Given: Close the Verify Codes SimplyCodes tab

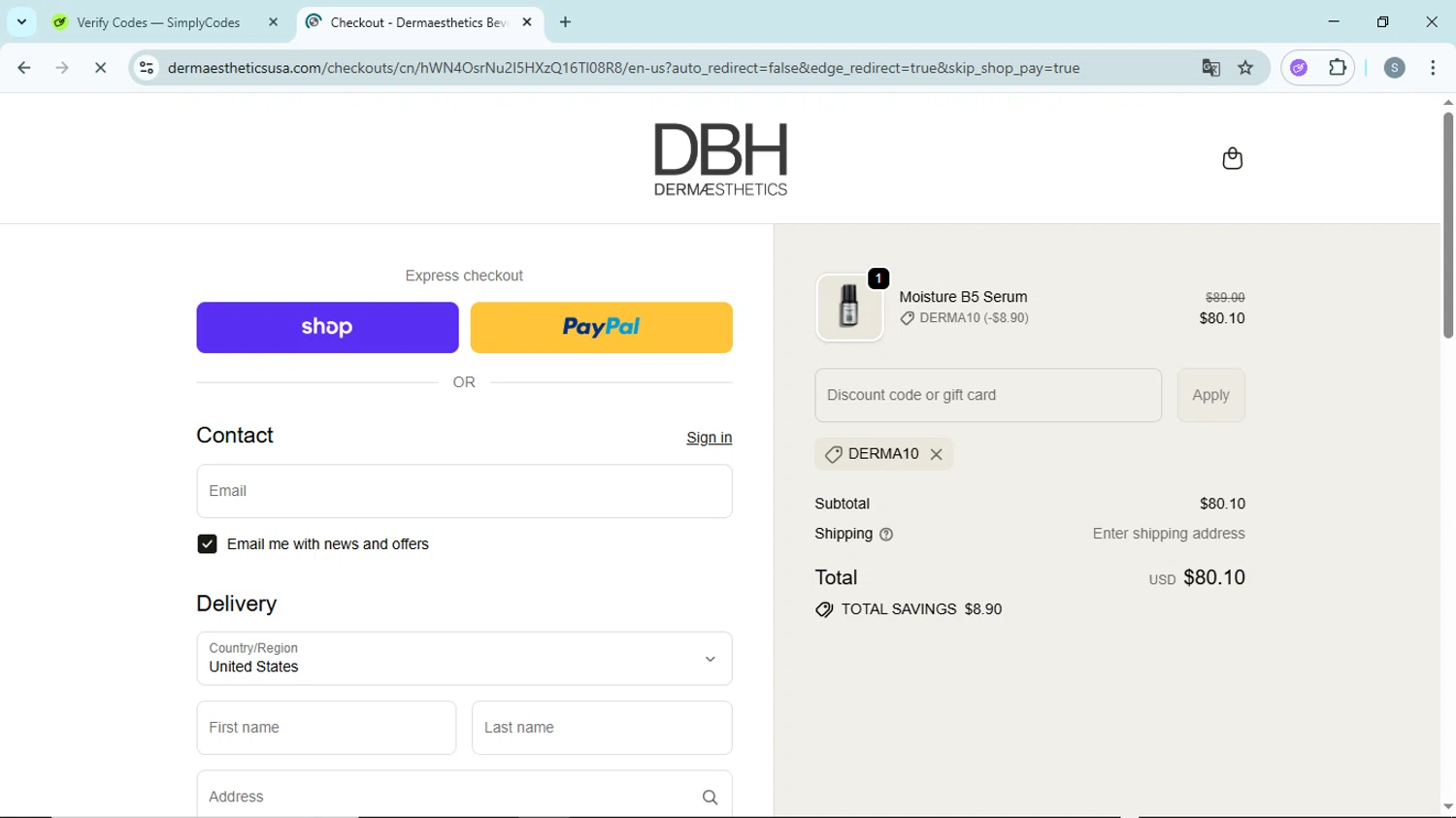Looking at the screenshot, I should 273,21.
